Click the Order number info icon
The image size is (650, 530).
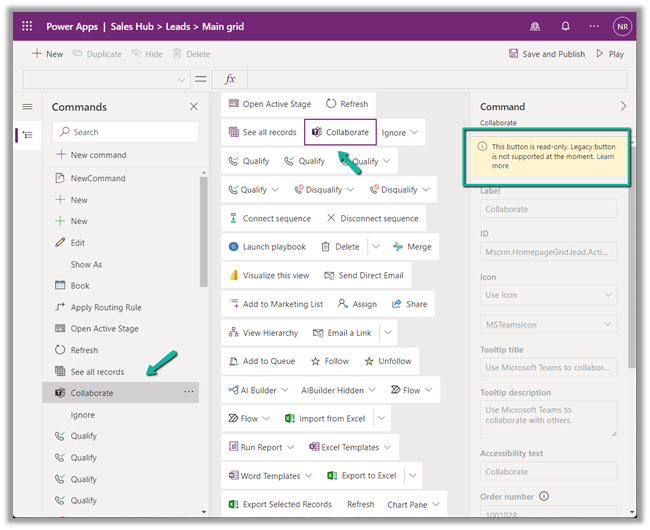(x=544, y=496)
